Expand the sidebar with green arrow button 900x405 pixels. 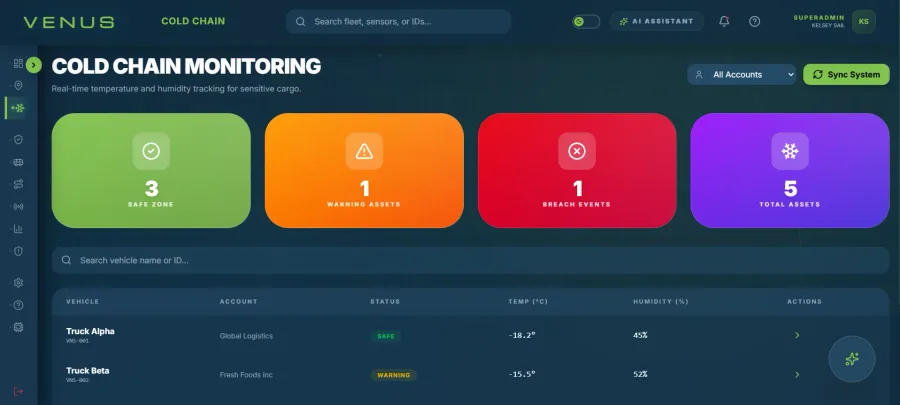tap(34, 65)
